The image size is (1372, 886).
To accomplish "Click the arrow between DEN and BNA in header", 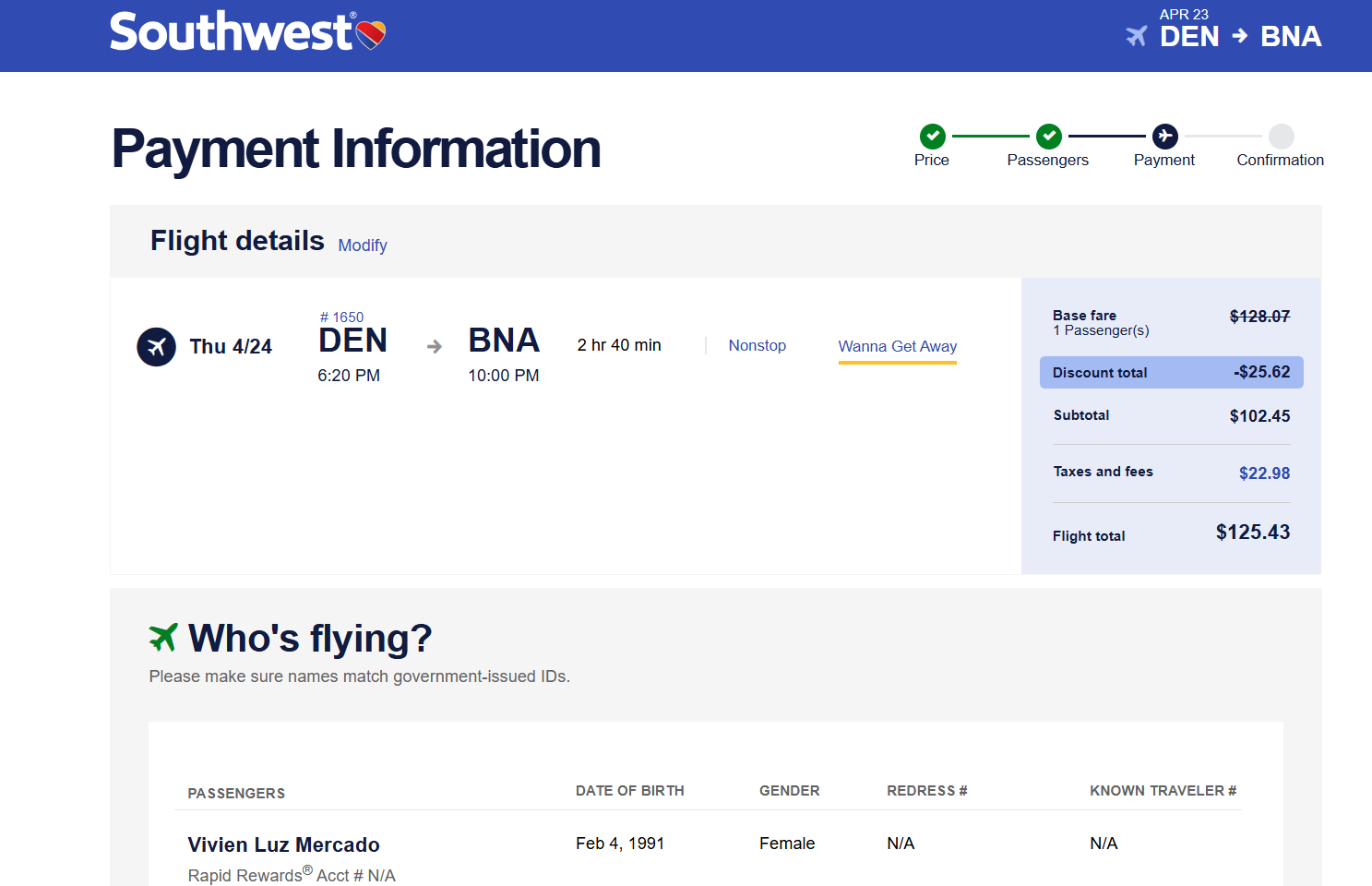I will [1240, 36].
